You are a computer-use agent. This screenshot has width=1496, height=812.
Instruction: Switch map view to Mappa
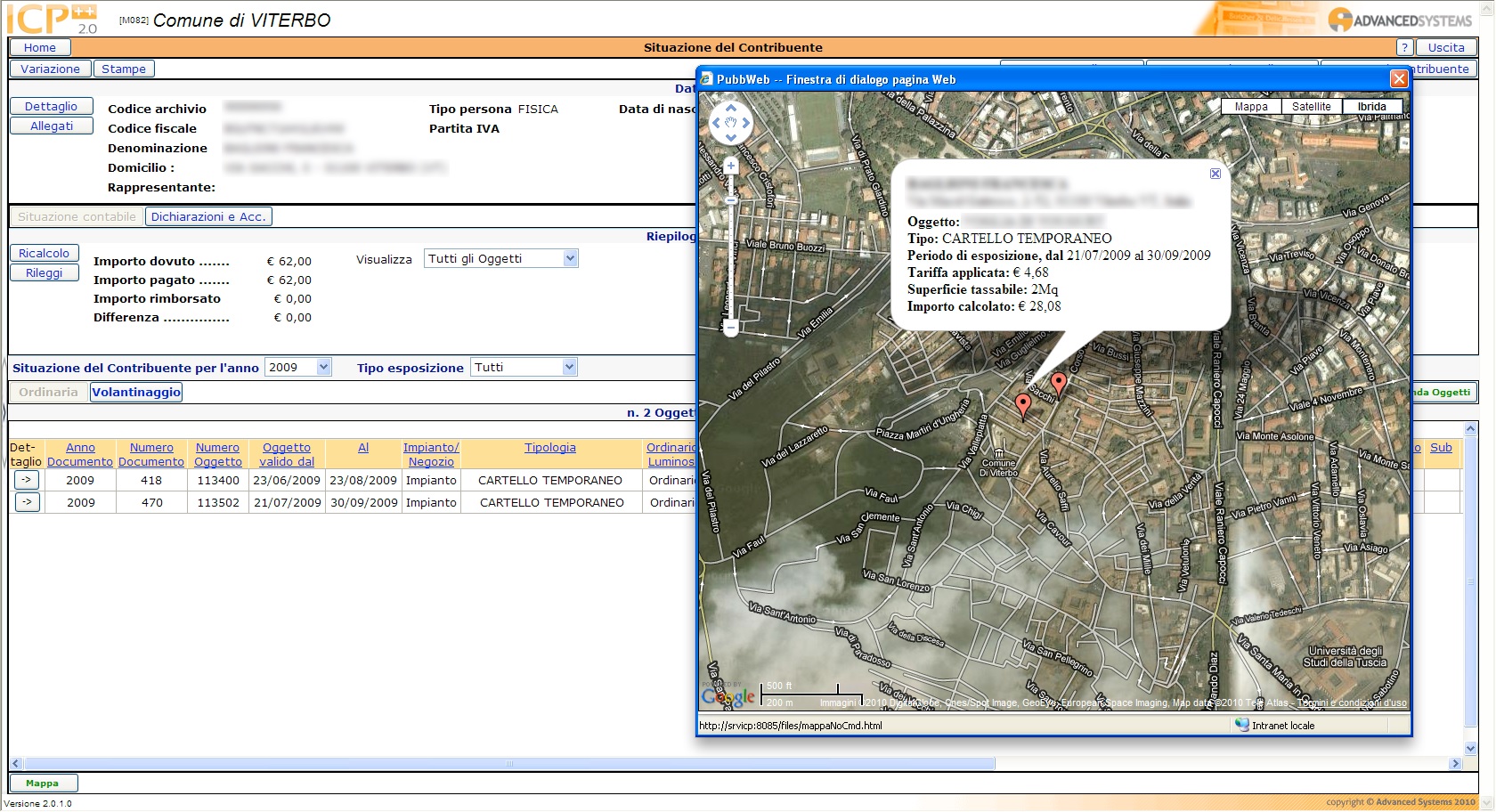click(x=1251, y=107)
